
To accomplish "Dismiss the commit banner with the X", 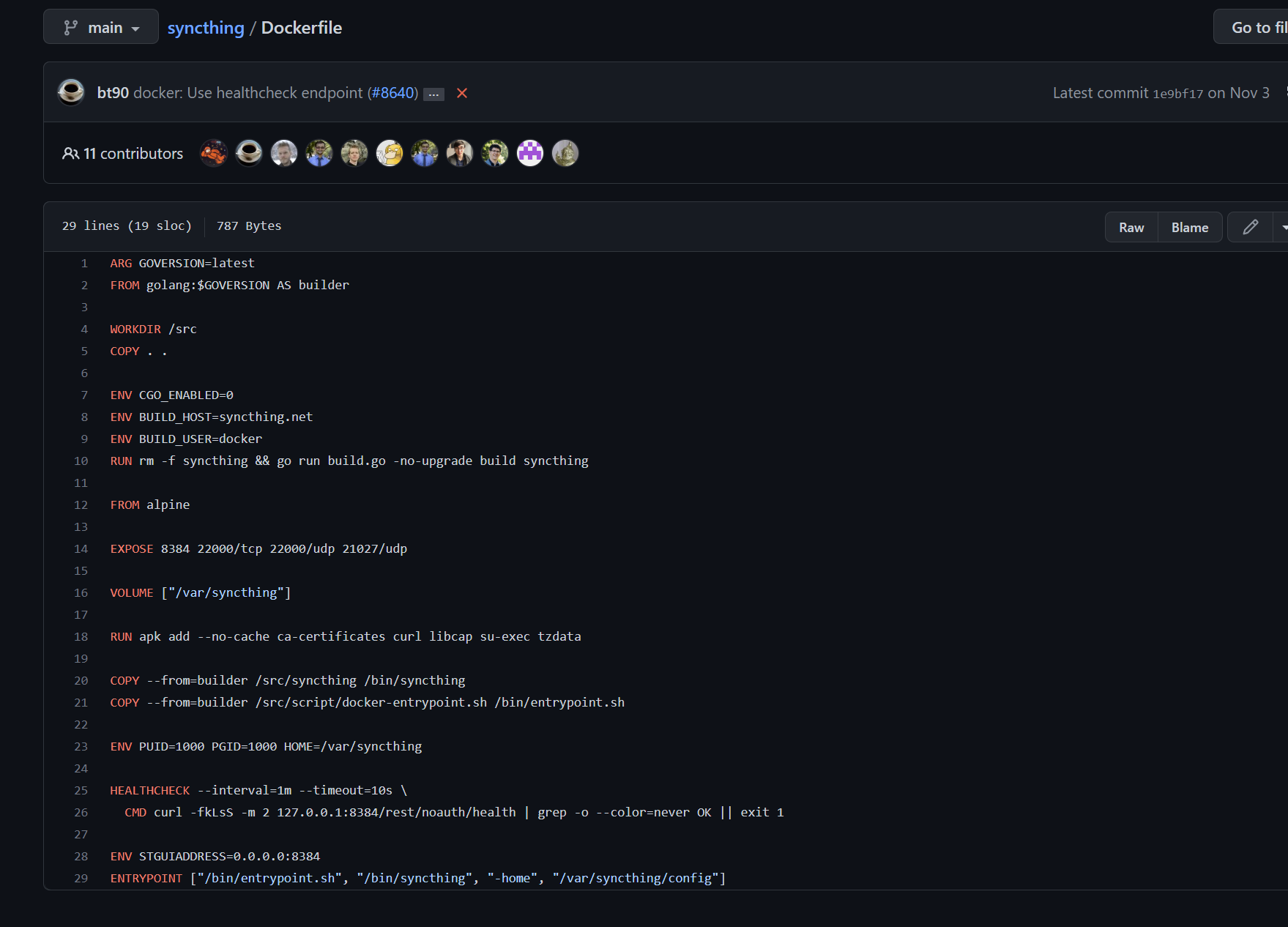I will 461,94.
